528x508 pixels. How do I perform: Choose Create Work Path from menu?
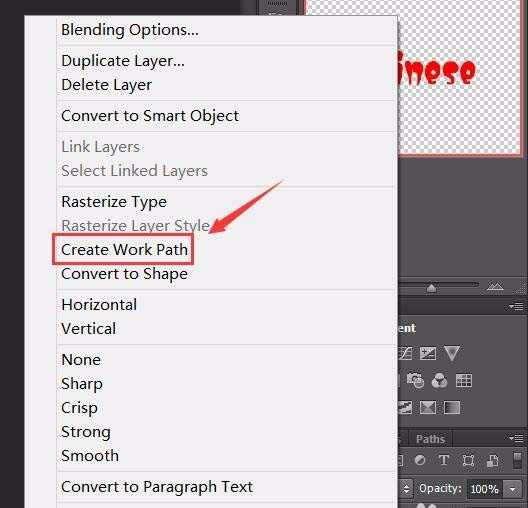tap(124, 249)
